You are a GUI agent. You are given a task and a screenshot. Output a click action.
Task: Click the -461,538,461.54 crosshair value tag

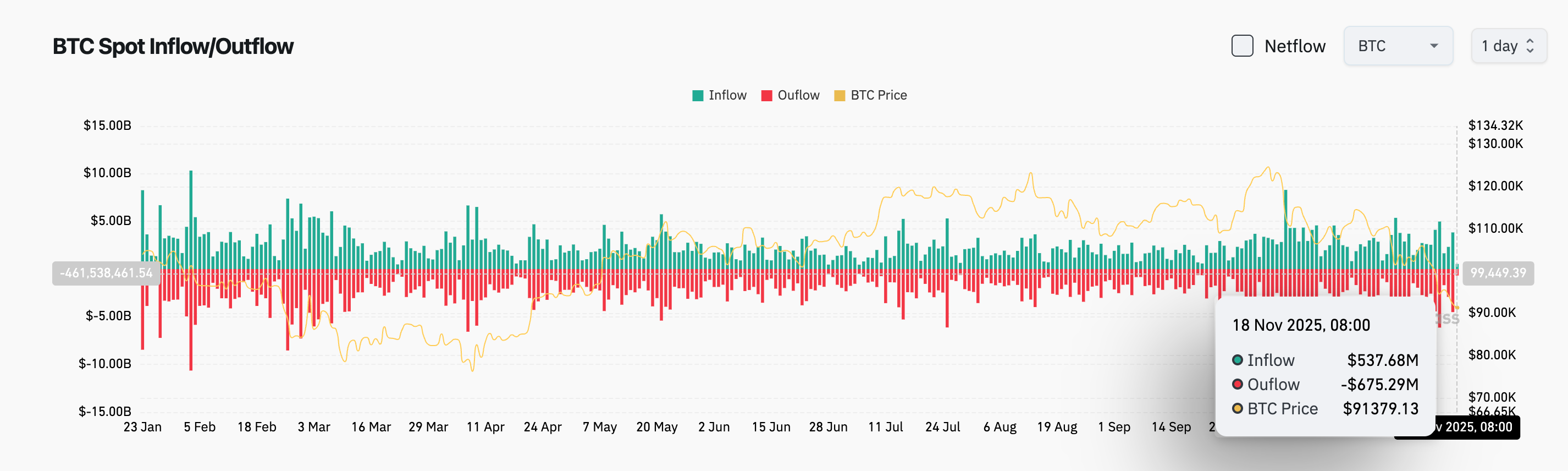(x=107, y=273)
